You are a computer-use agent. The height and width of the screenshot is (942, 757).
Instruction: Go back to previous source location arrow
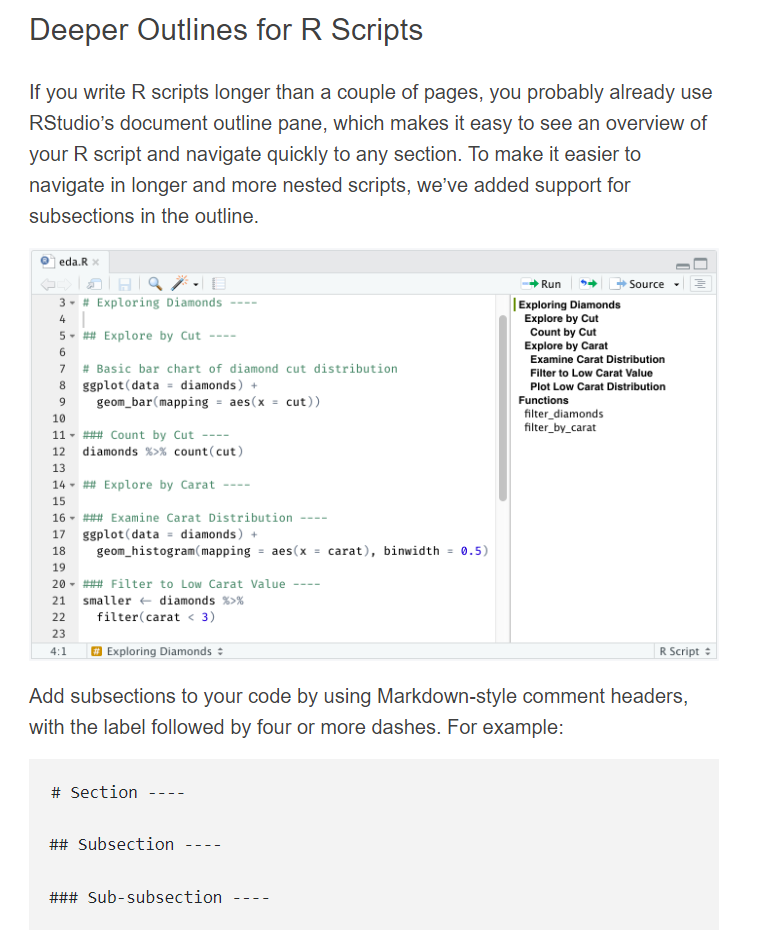[x=47, y=284]
